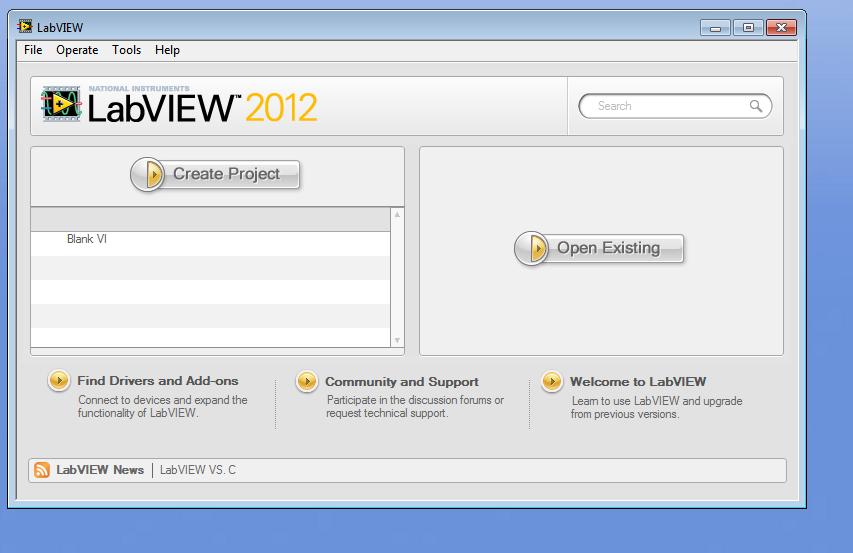Open the Operate menu
Screen dimensions: 853x553
(x=77, y=50)
